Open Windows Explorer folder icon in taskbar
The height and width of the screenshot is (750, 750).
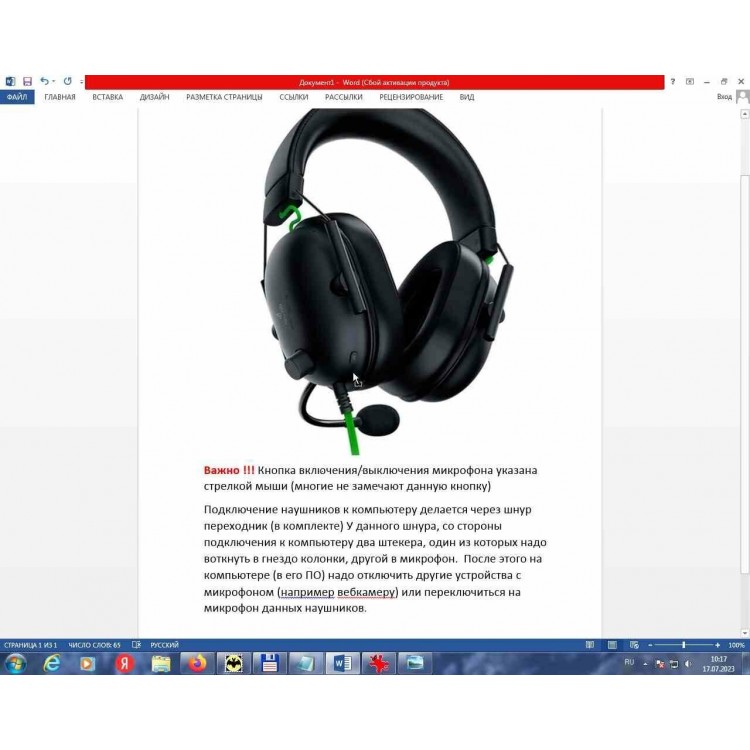pos(161,664)
